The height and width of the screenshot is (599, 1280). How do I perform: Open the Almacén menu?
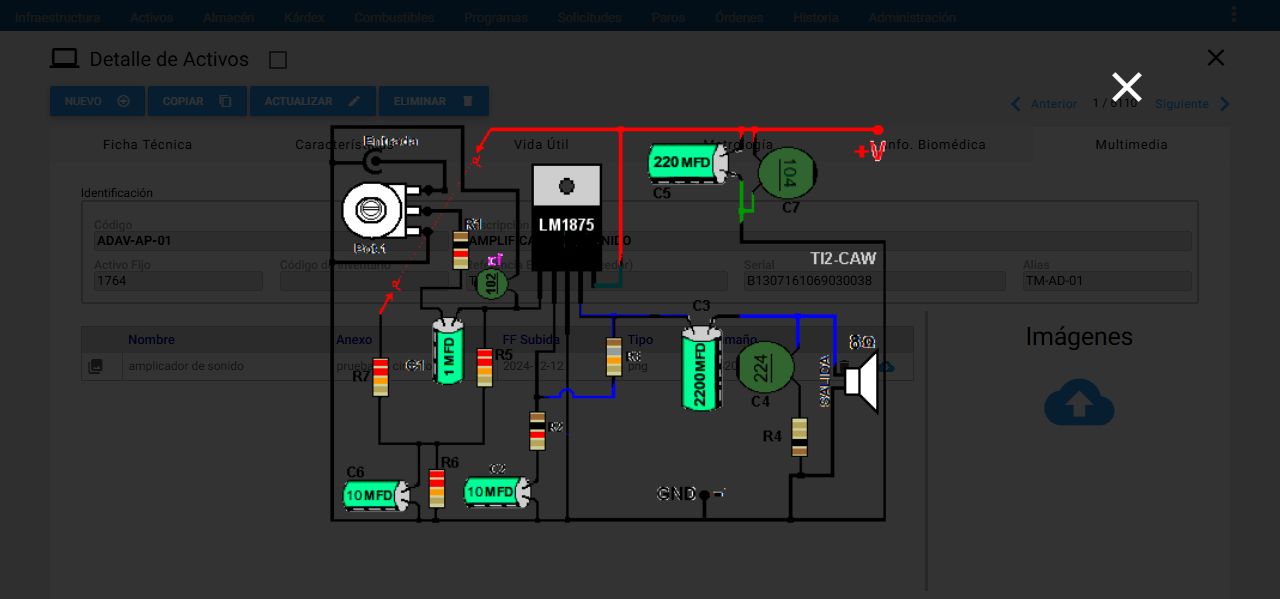click(x=228, y=17)
